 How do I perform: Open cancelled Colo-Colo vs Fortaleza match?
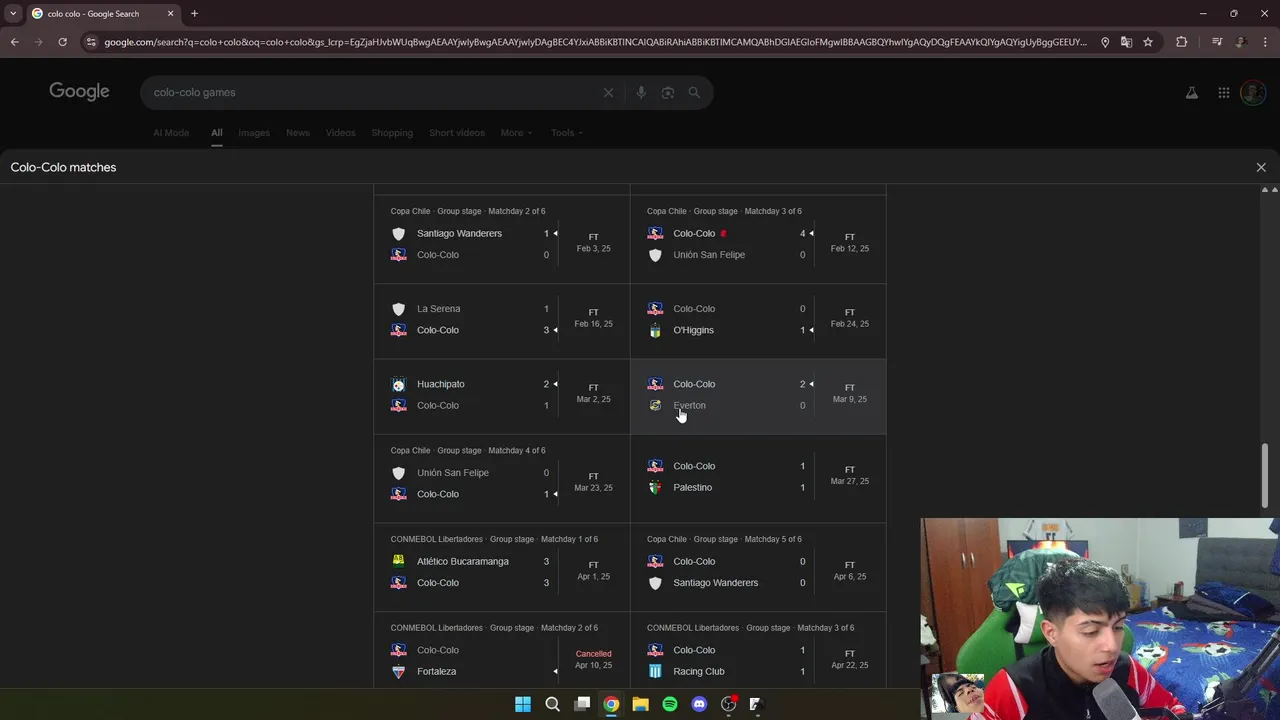coord(502,650)
